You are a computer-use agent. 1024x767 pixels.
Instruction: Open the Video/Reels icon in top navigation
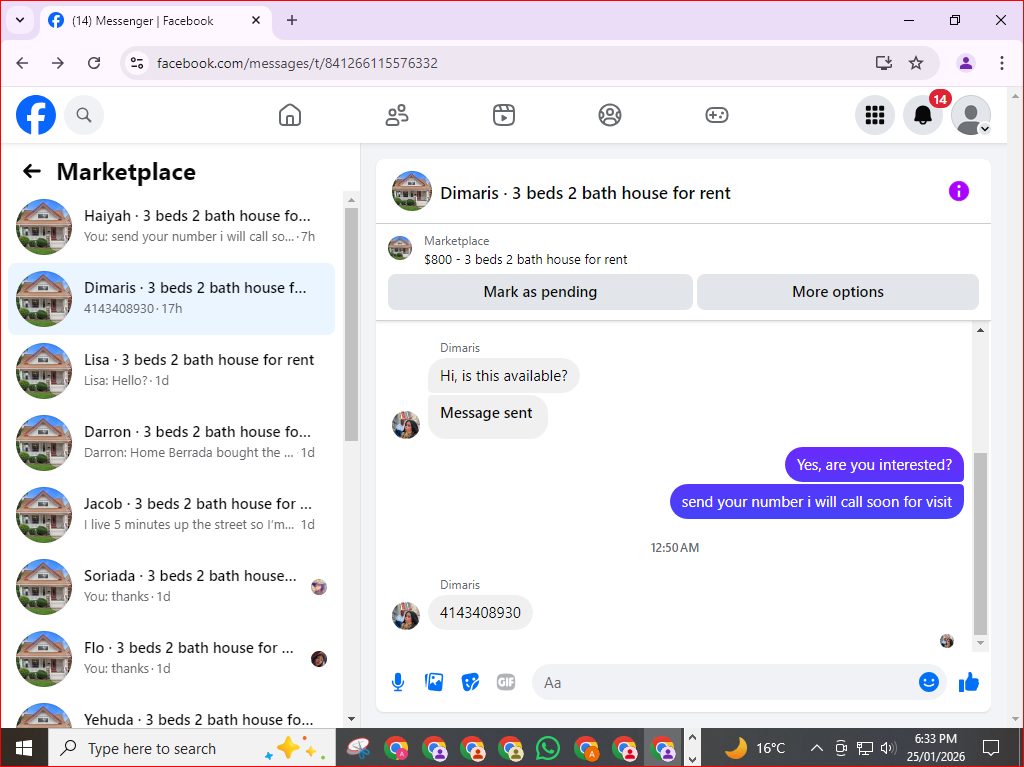[504, 115]
